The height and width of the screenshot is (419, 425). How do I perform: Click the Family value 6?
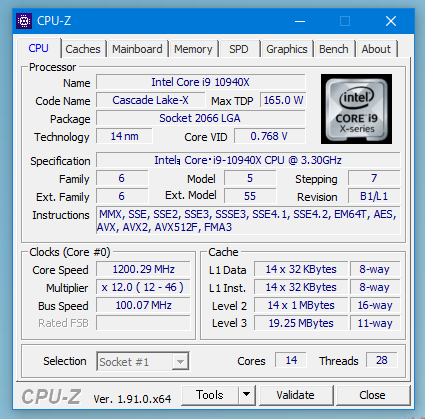122,178
